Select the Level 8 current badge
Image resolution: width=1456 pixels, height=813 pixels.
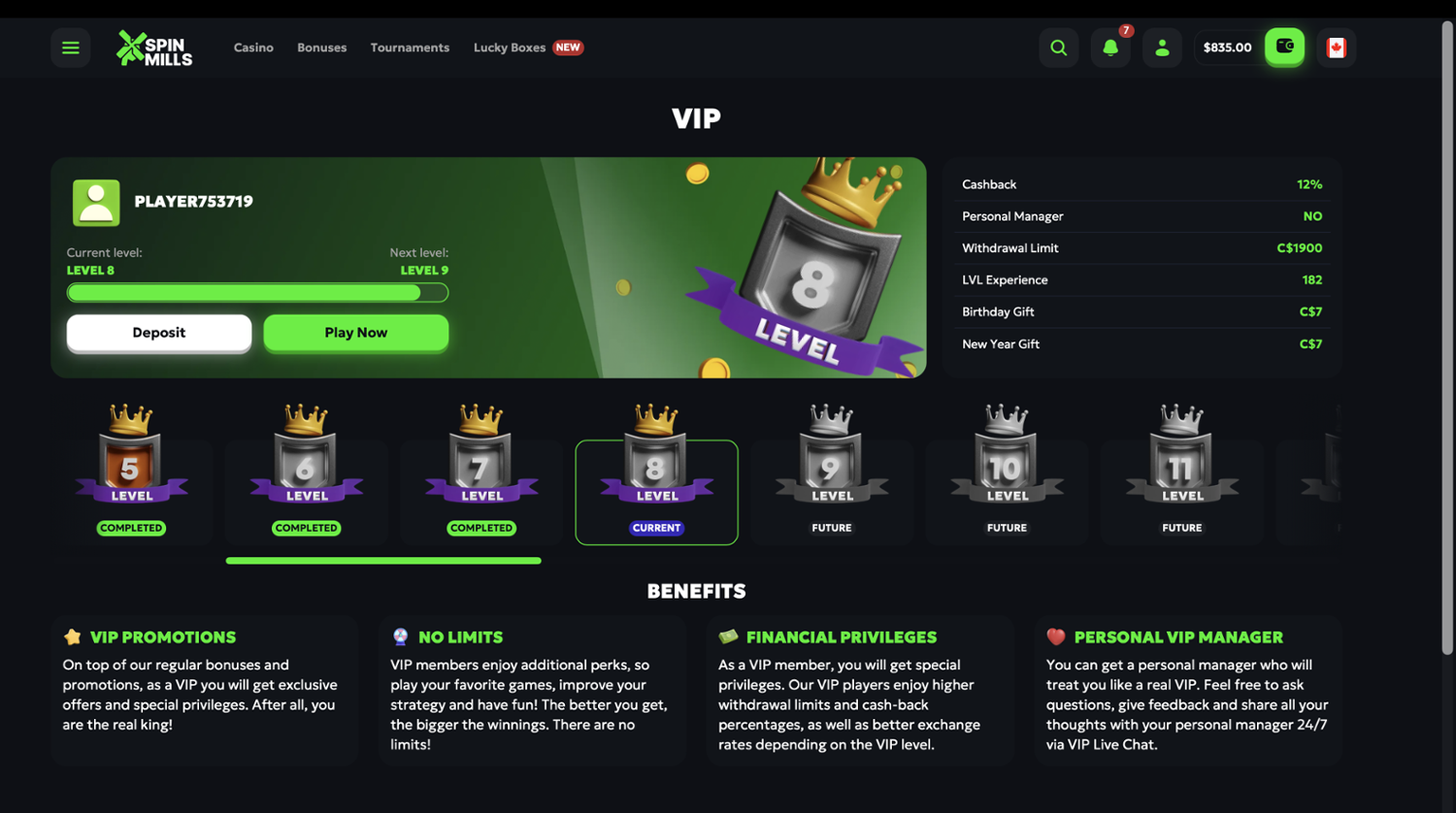656,492
